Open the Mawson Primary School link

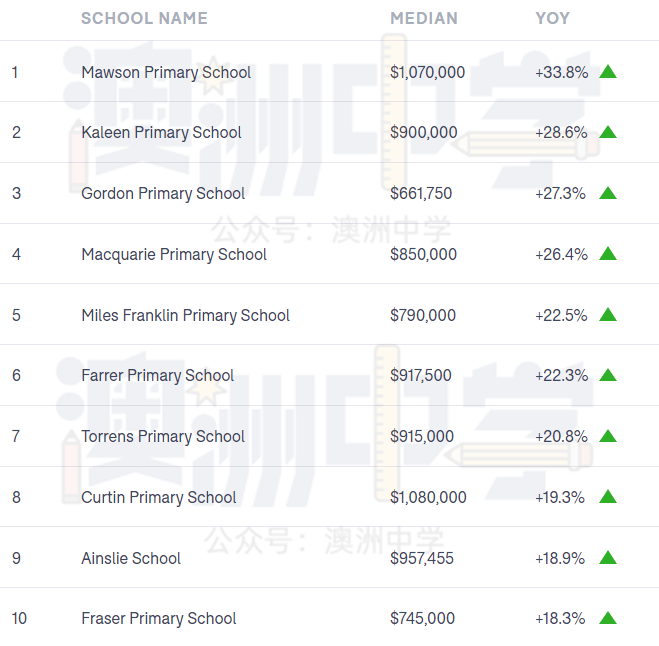166,72
